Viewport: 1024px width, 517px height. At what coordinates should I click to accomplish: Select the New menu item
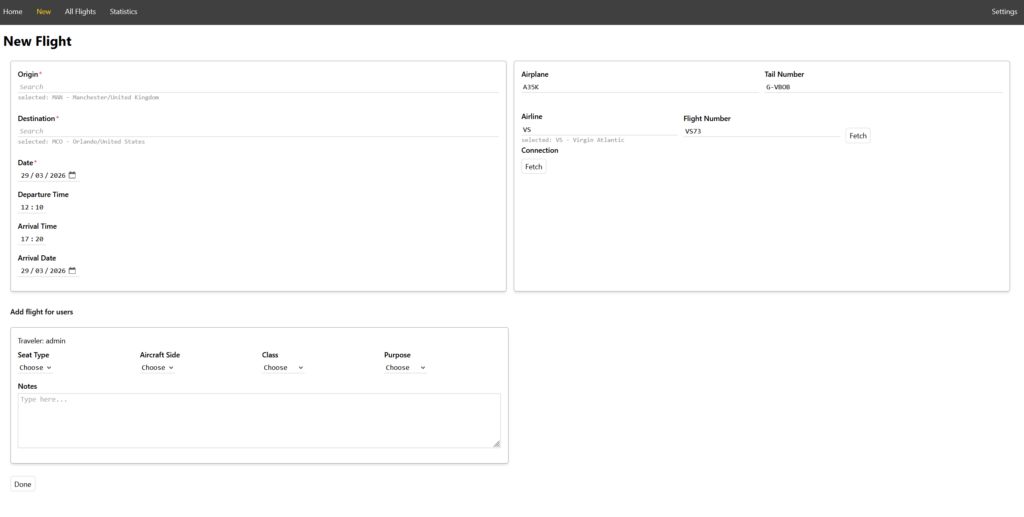coord(44,11)
